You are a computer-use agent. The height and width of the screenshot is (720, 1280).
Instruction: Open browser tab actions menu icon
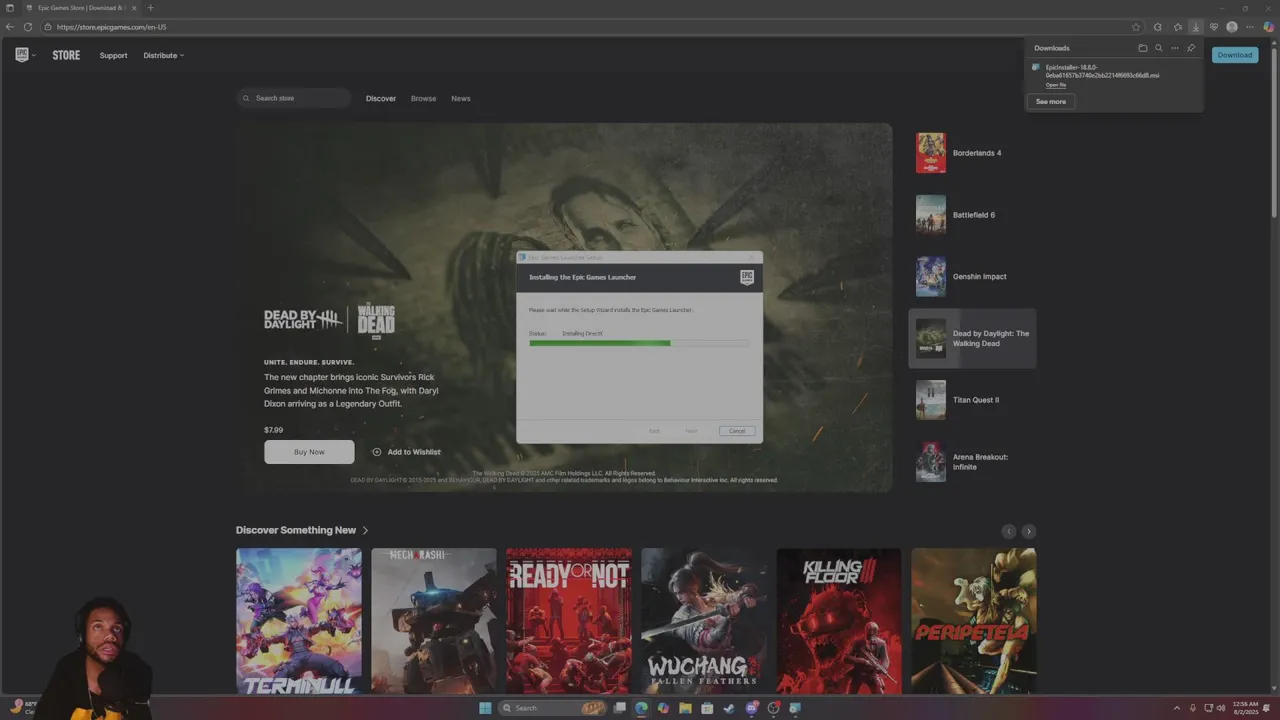10,8
